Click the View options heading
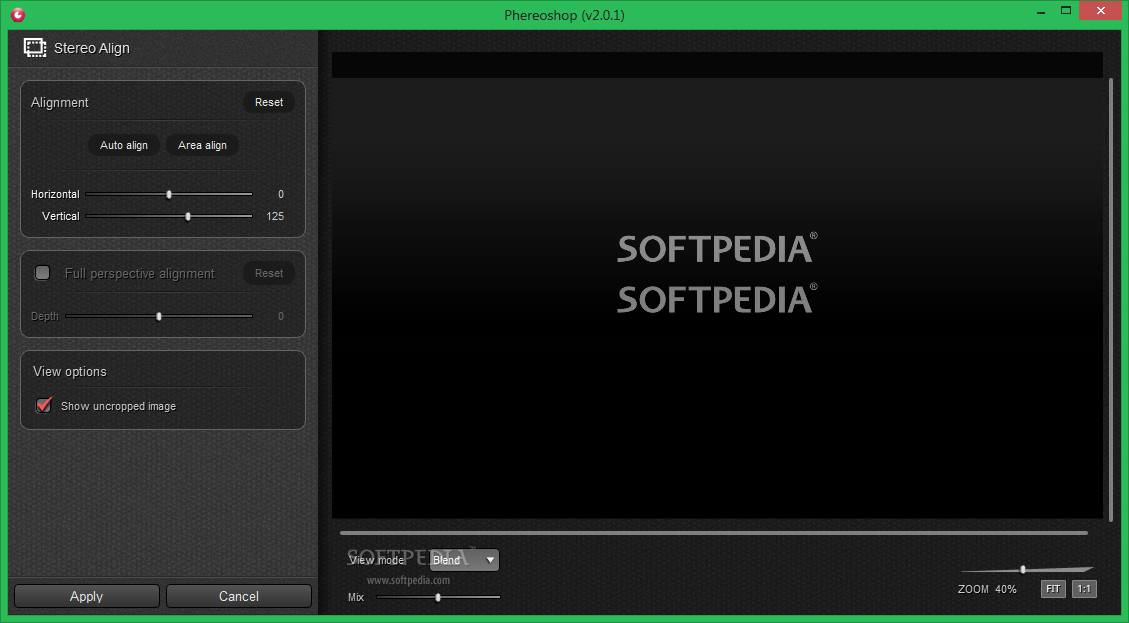Screen dimensions: 1129x623 click(70, 372)
